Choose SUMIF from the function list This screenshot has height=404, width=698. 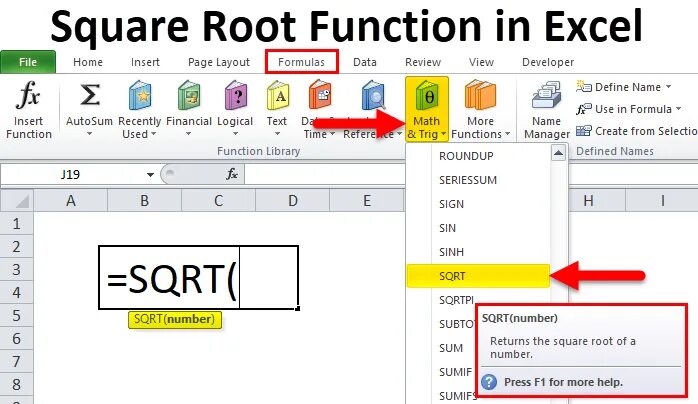(455, 372)
